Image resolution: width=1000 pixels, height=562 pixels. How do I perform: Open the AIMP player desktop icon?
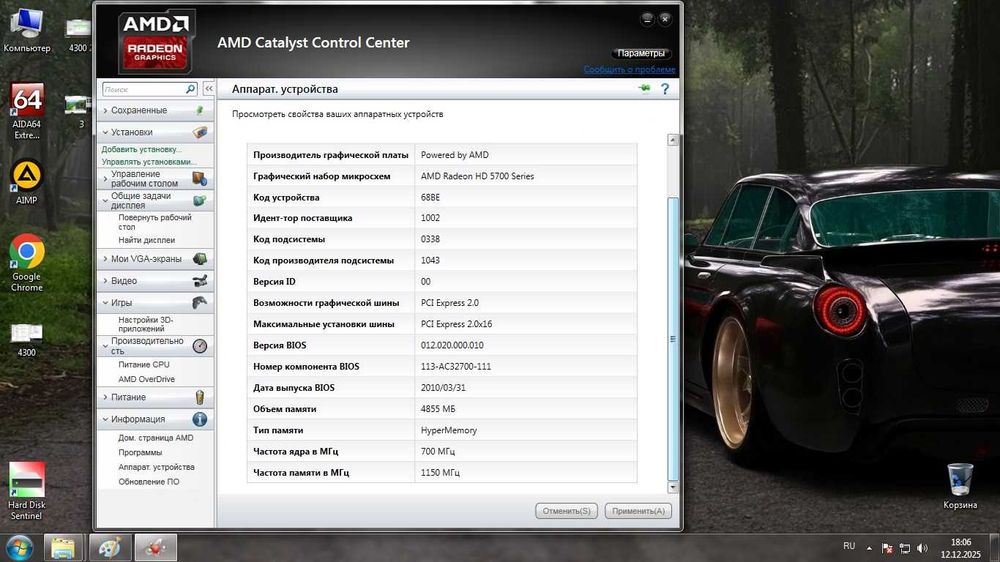coord(26,182)
